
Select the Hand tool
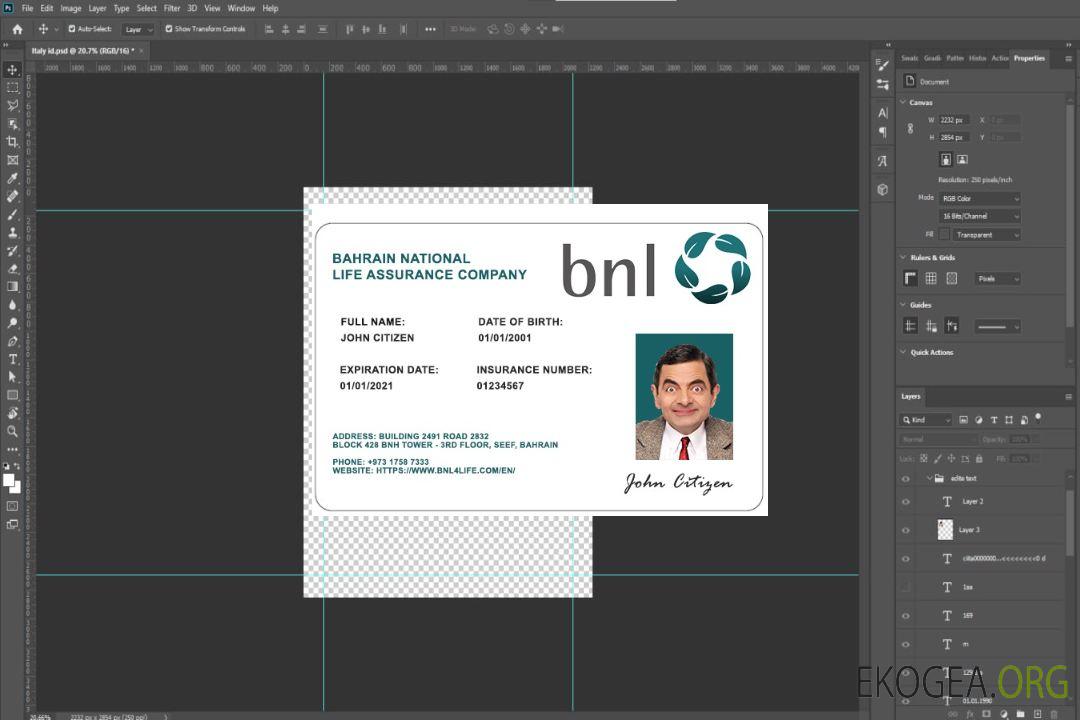12,413
